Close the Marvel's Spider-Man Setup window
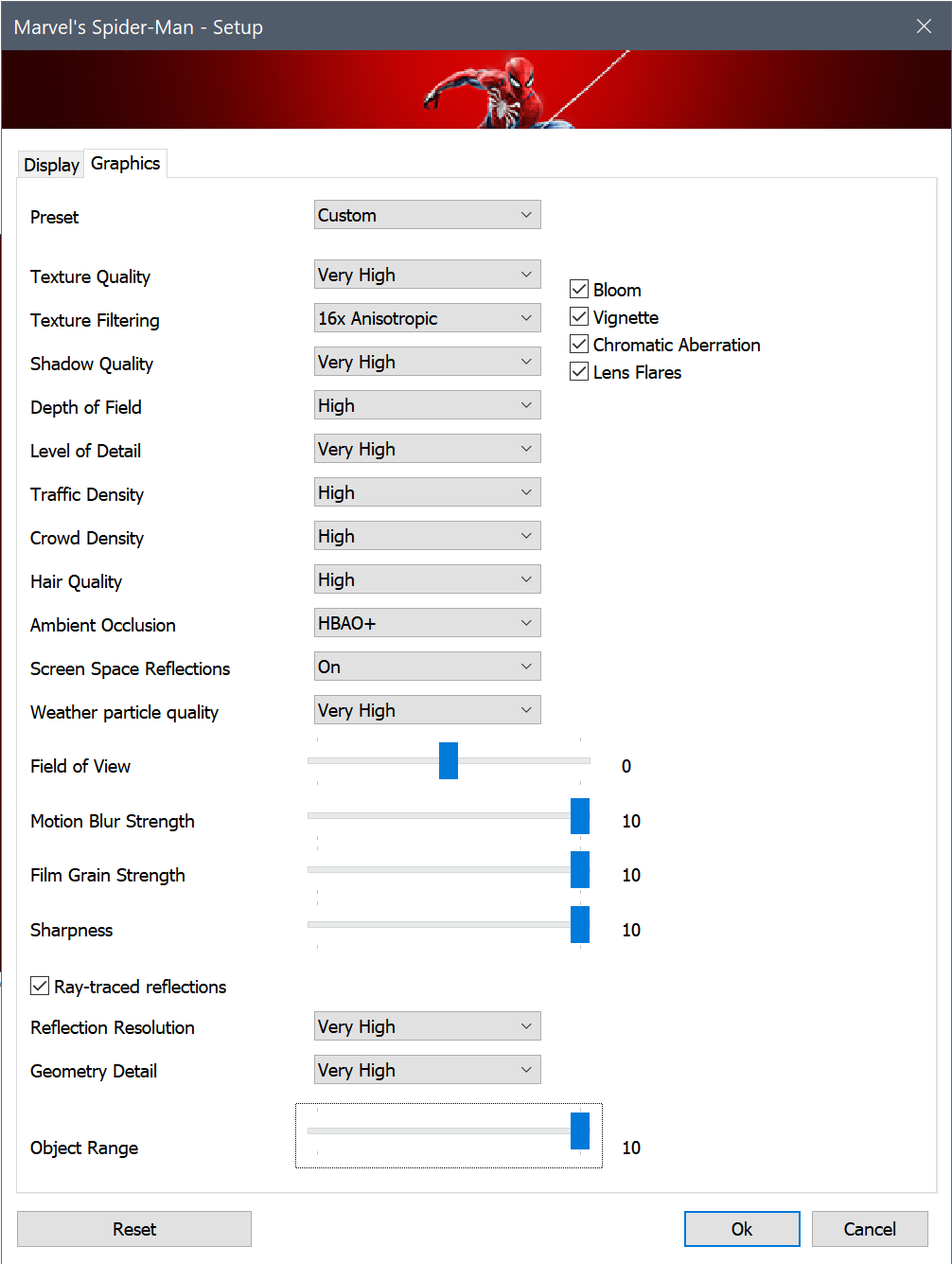Viewport: 952px width, 1264px height. point(924,27)
